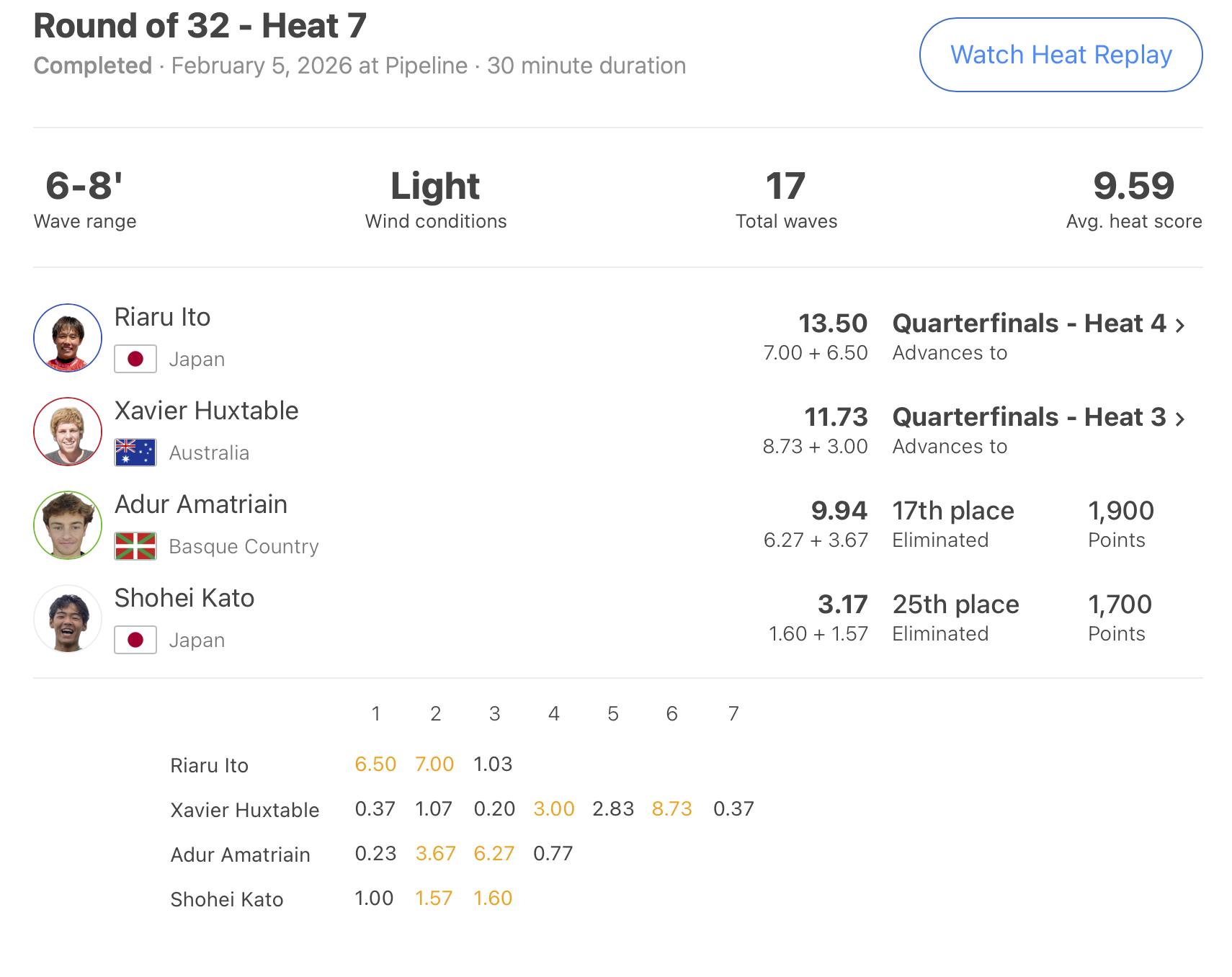Click Japan flag icon under Shohei Kato
Viewport: 1232px width, 977px height.
[135, 640]
